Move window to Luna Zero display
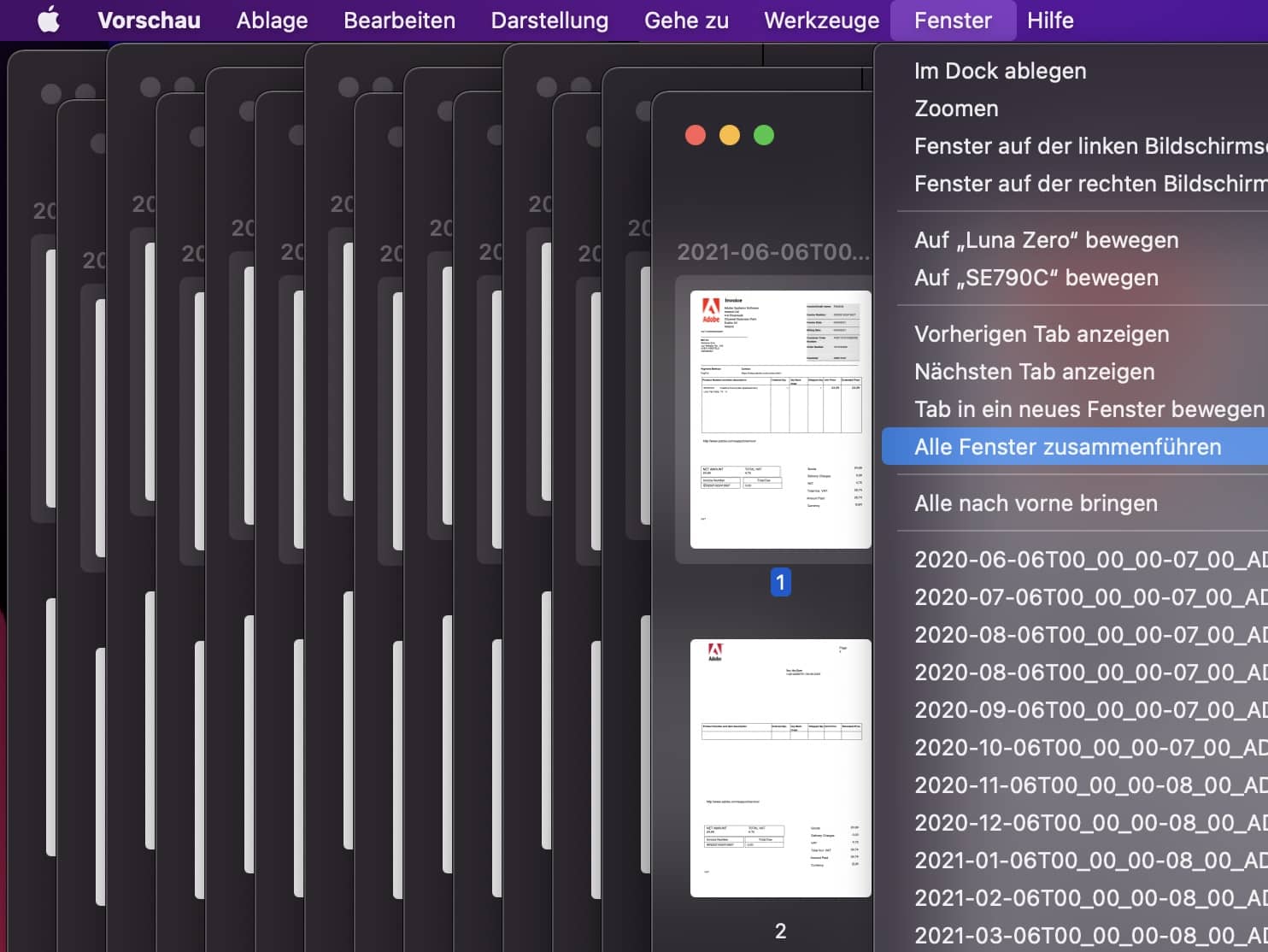This screenshot has height=952, width=1268. click(1075, 240)
